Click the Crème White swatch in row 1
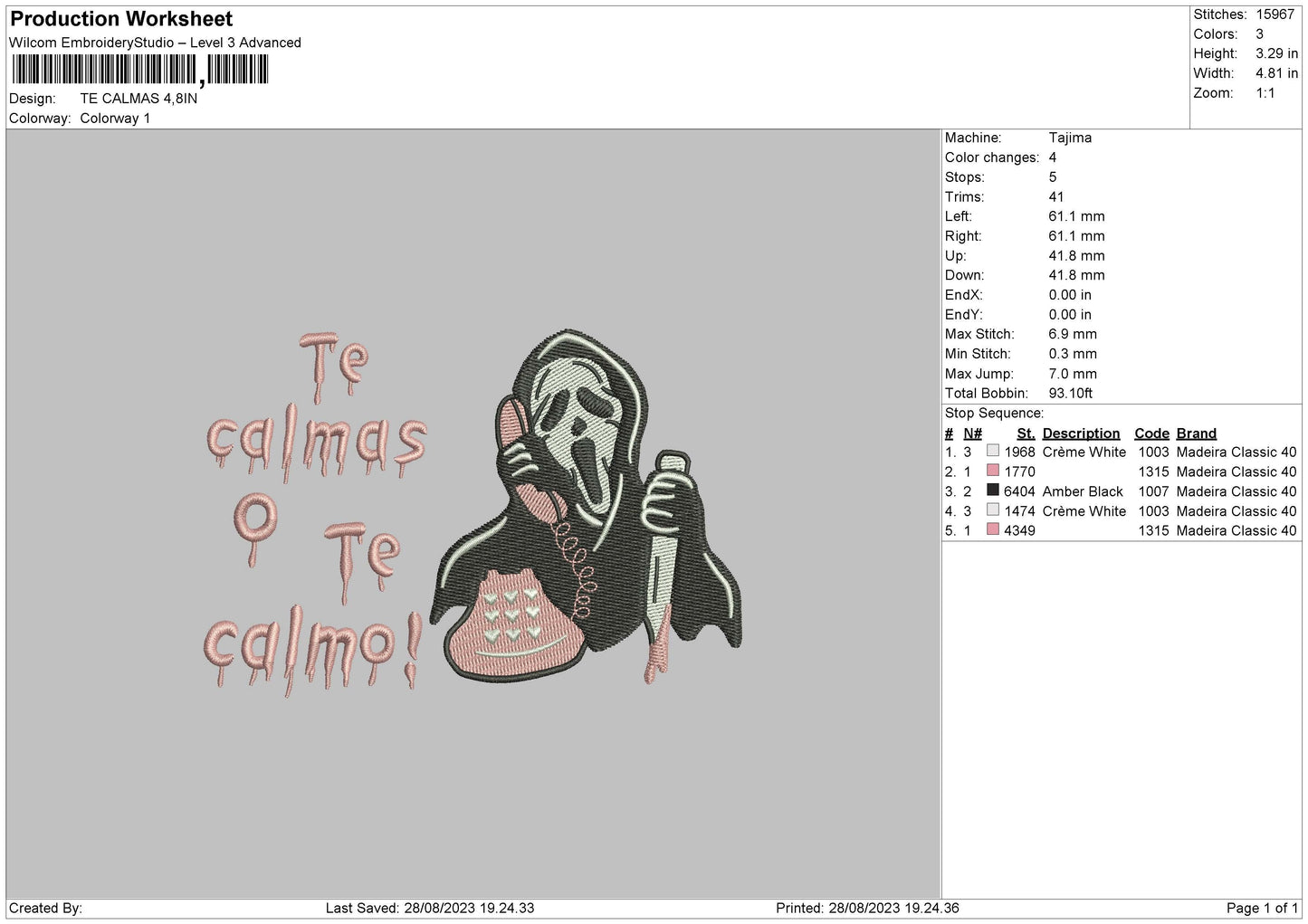The height and width of the screenshot is (924, 1308). (993, 451)
